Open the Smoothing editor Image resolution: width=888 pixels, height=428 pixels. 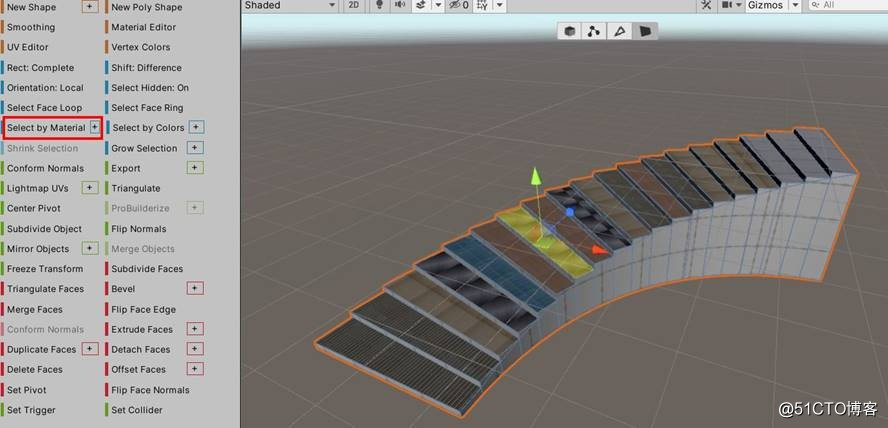click(31, 27)
